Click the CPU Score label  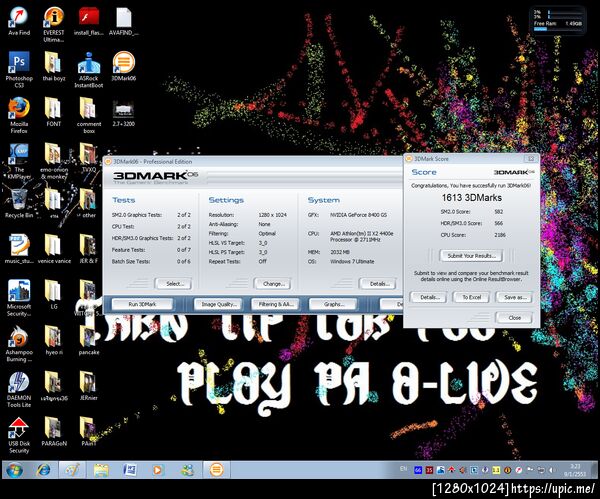tap(453, 235)
